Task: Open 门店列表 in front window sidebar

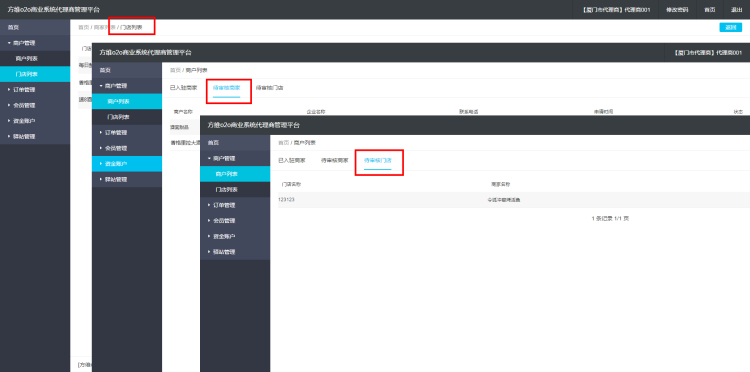Action: tap(235, 189)
